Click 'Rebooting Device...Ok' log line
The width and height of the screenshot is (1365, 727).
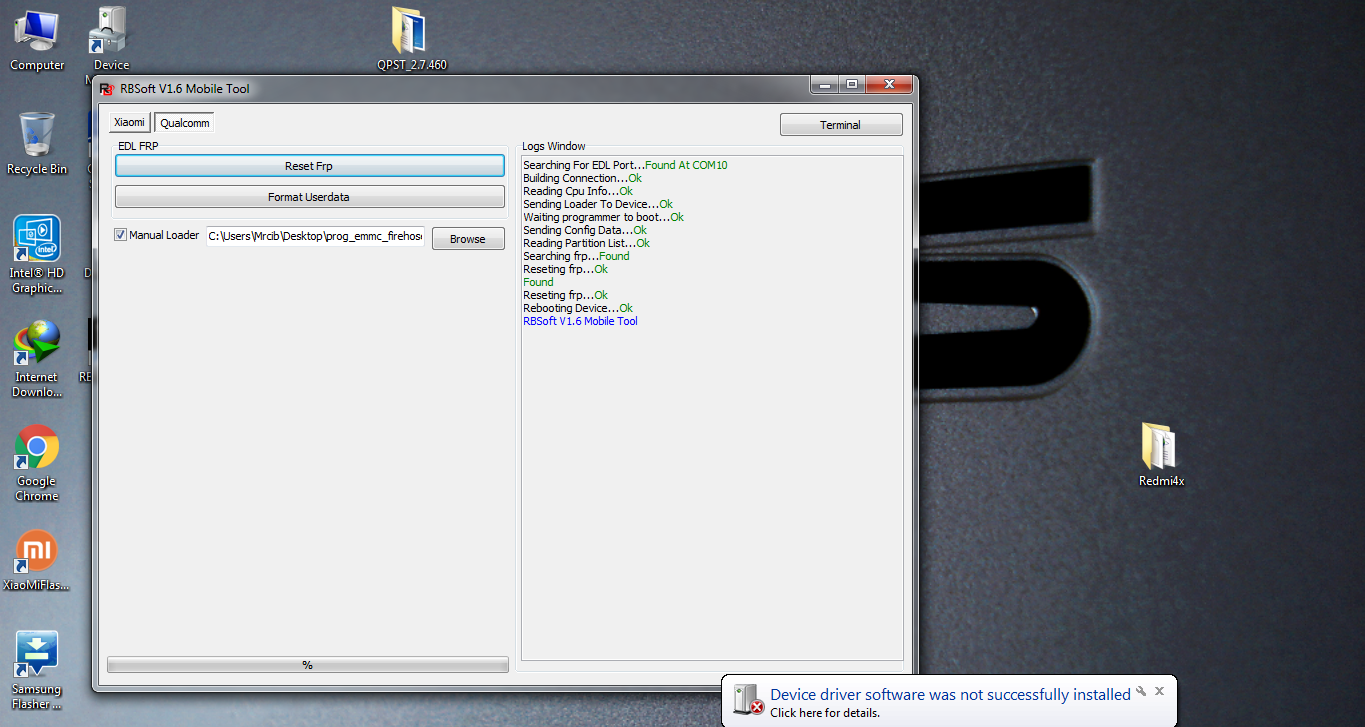click(578, 308)
